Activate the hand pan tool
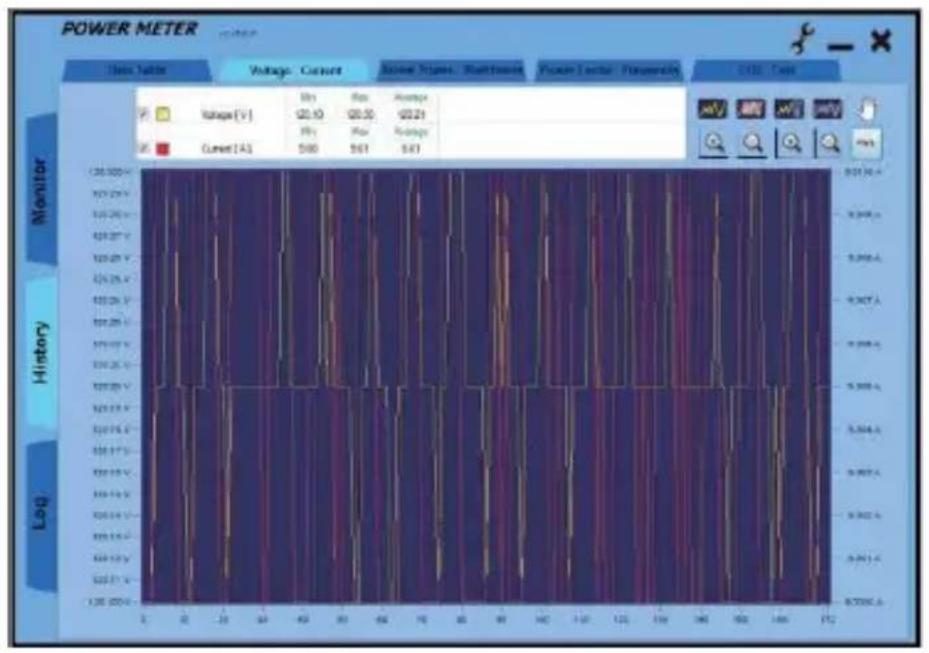 click(x=867, y=110)
